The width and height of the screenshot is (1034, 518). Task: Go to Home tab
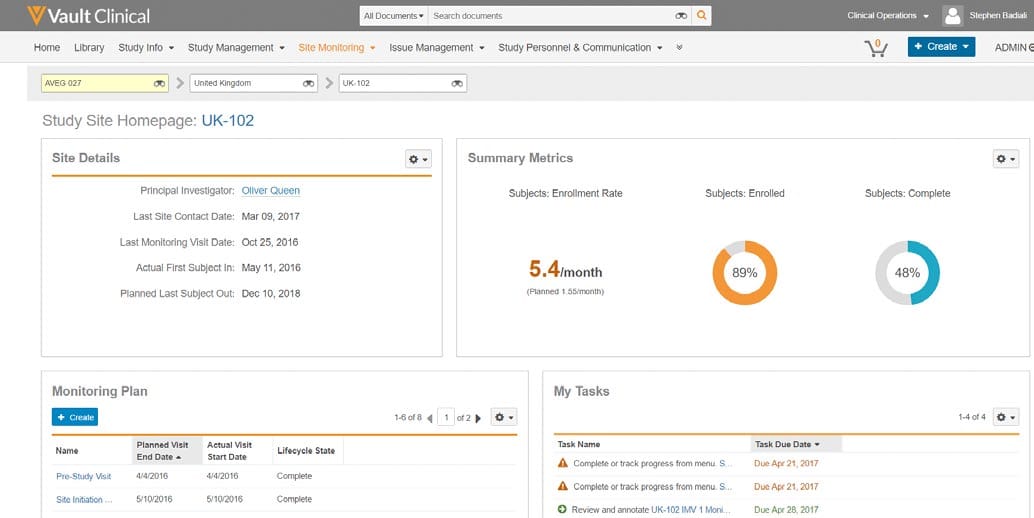coord(47,47)
